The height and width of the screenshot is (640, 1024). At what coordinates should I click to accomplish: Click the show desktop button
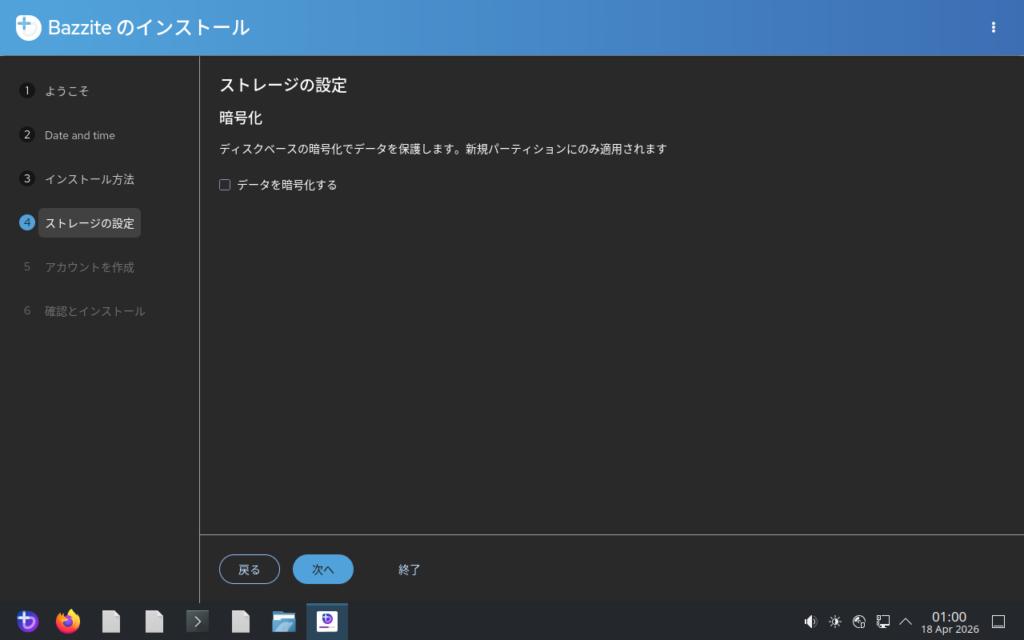(x=997, y=621)
